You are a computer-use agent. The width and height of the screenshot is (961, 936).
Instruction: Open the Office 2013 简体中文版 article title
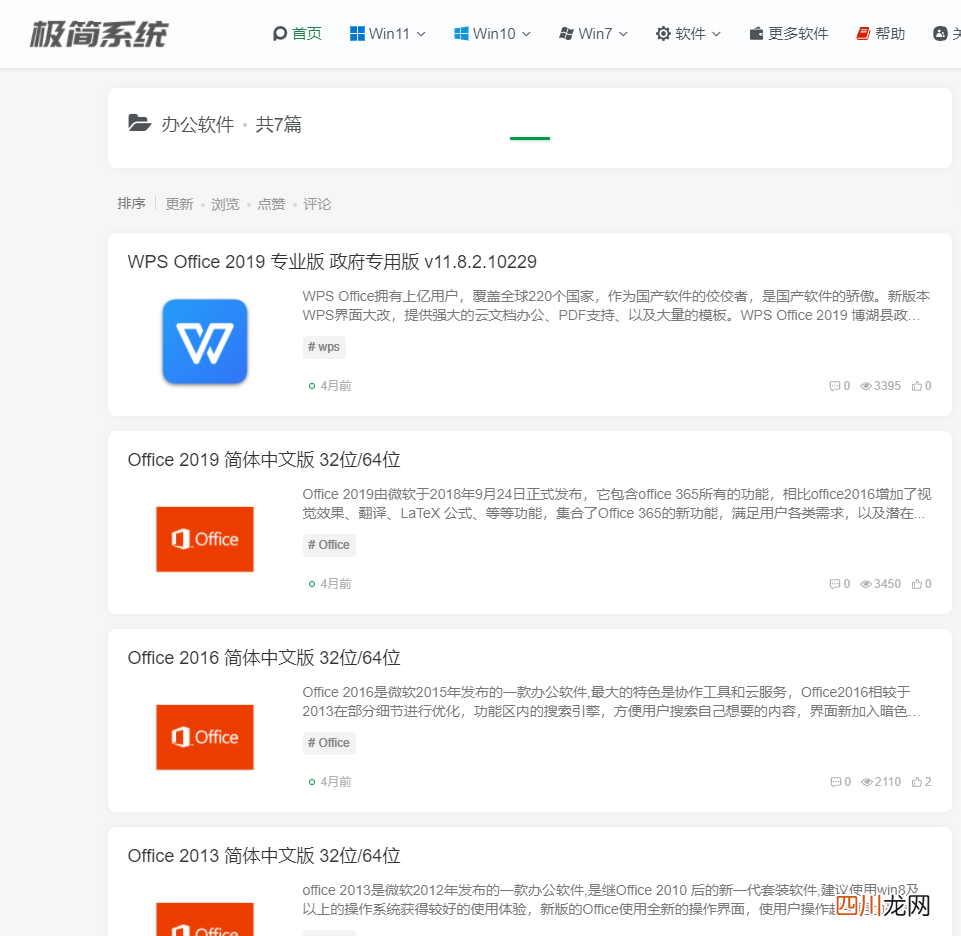point(264,856)
